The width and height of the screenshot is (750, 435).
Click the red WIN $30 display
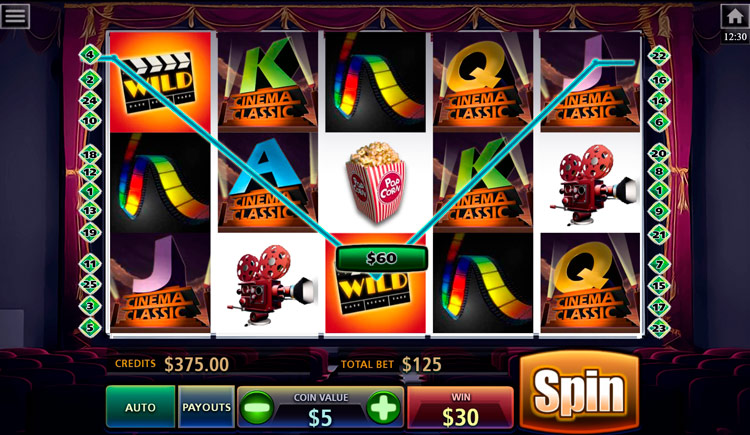point(460,408)
